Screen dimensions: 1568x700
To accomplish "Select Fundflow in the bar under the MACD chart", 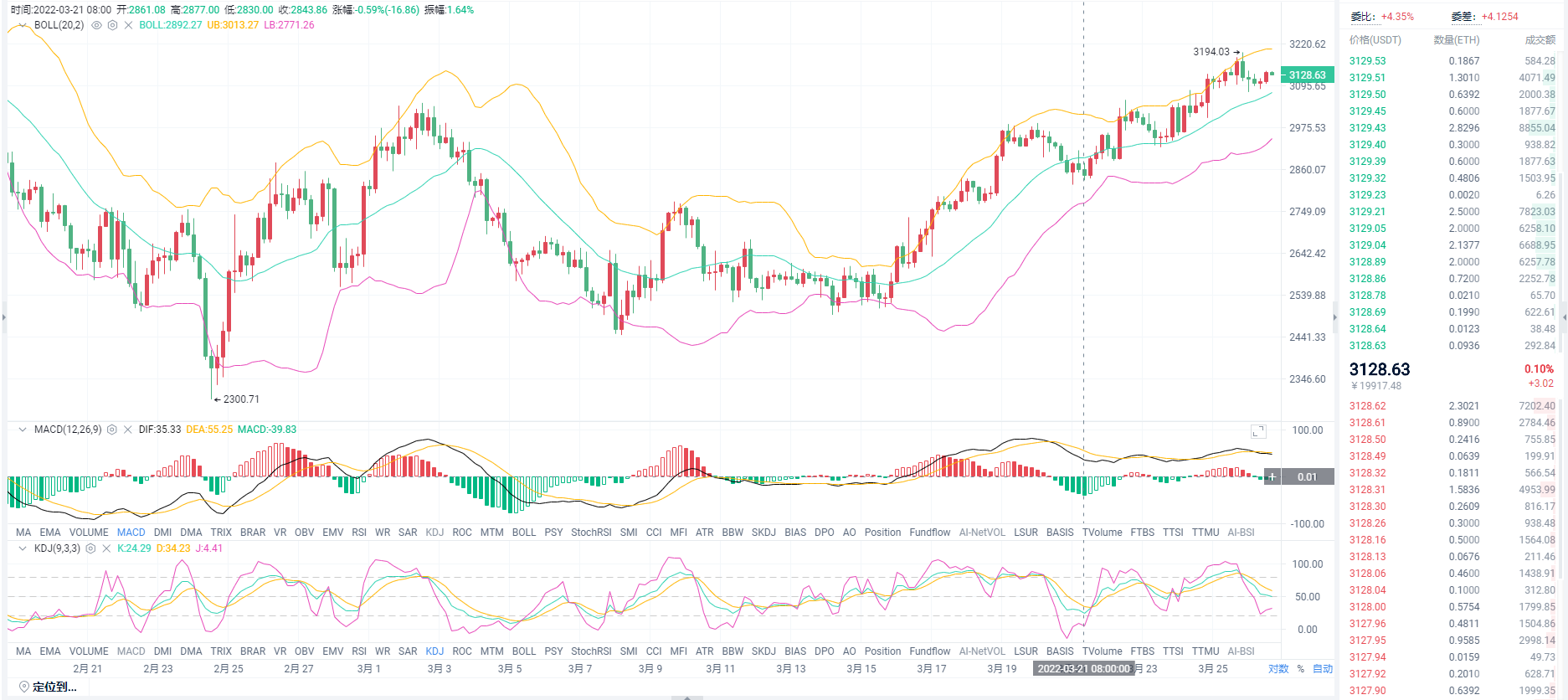I will point(930,533).
